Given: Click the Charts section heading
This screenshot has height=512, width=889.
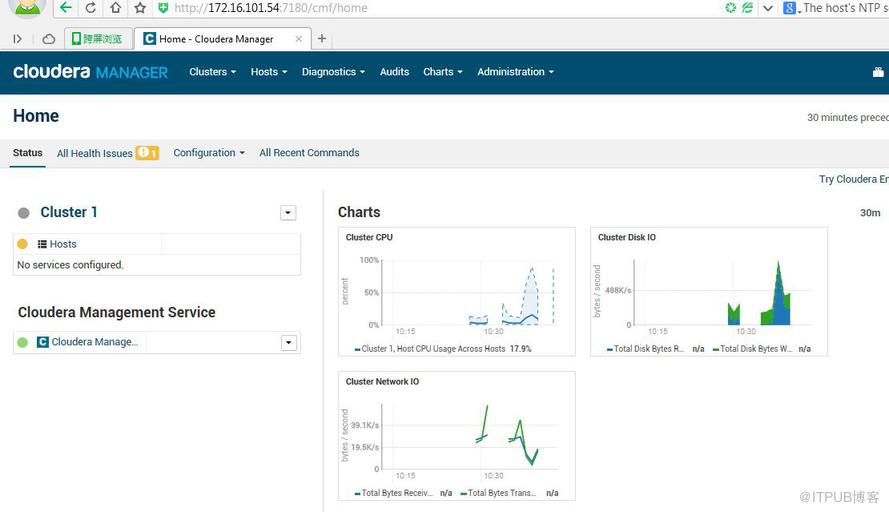Looking at the screenshot, I should (359, 212).
